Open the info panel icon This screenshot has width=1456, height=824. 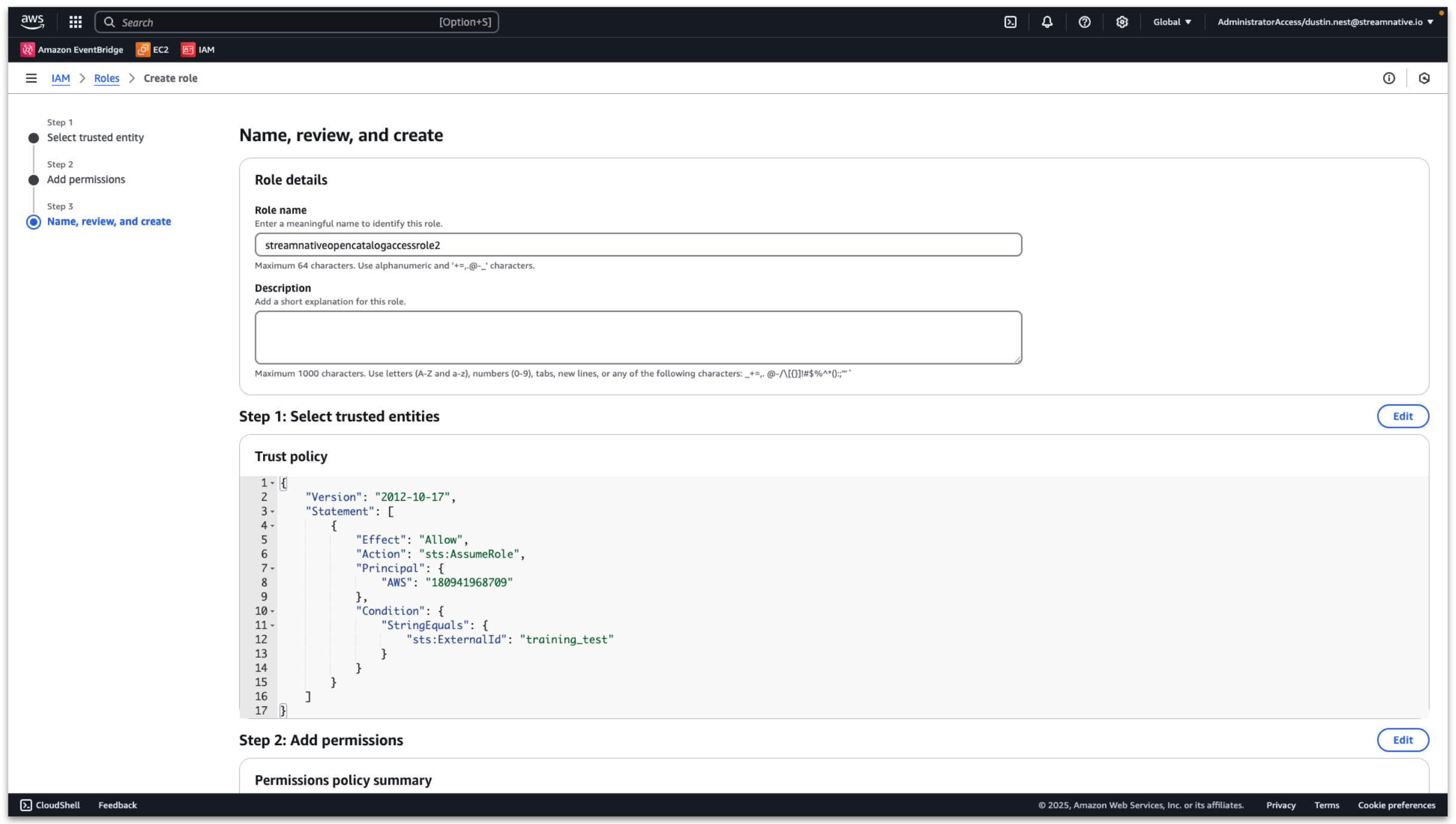click(1388, 78)
